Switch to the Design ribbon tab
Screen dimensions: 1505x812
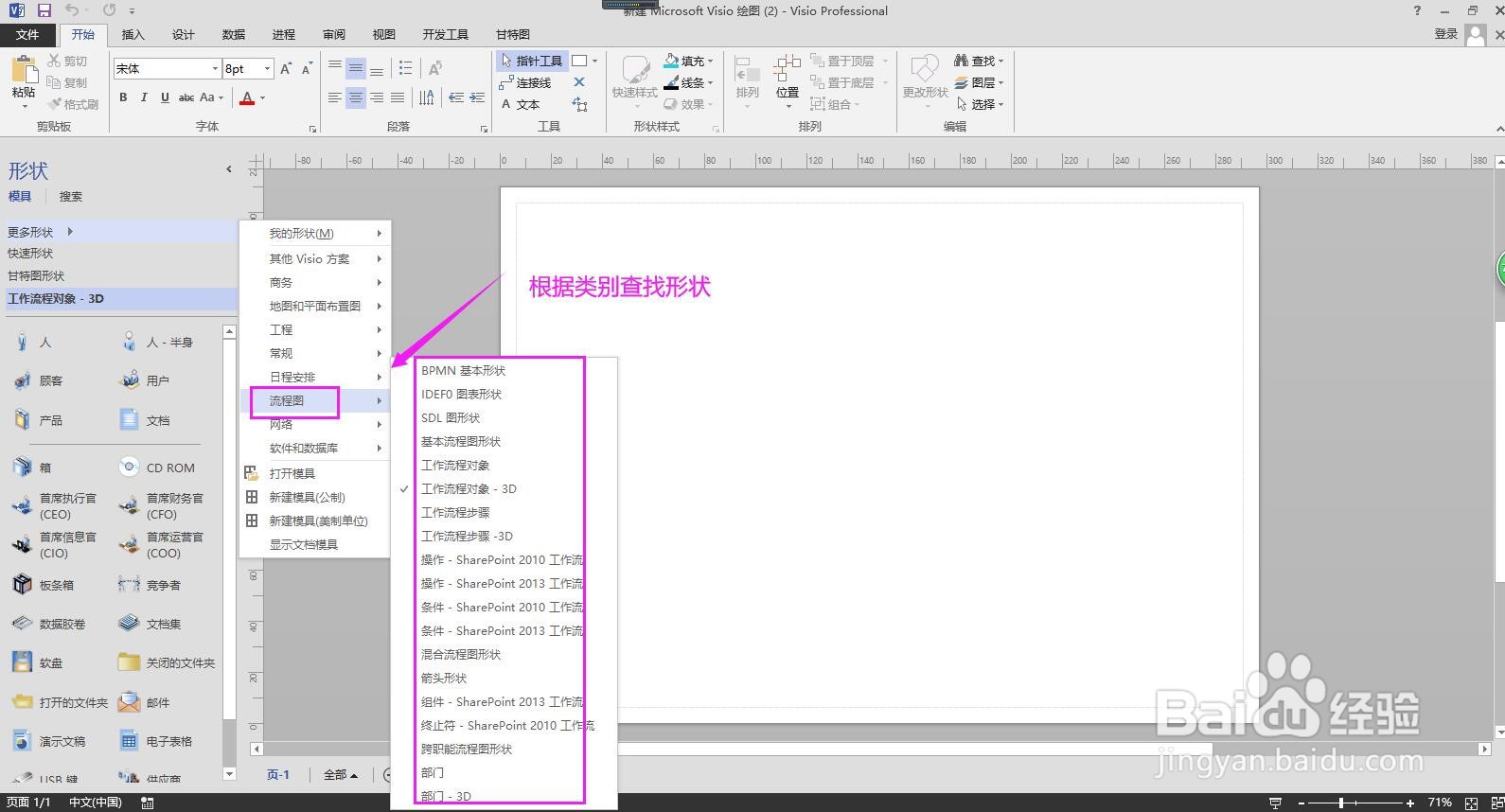click(184, 34)
